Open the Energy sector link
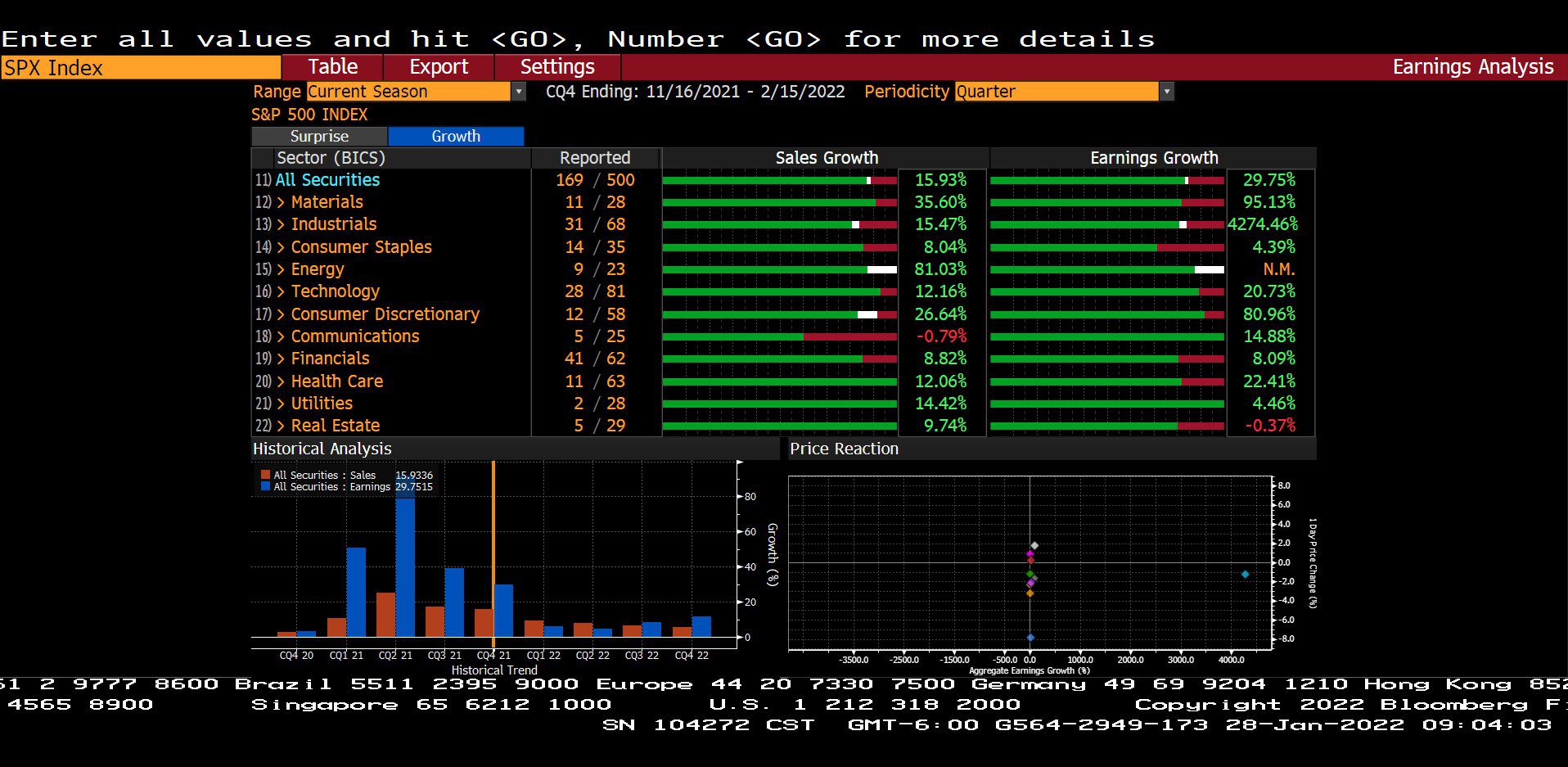 (x=318, y=269)
